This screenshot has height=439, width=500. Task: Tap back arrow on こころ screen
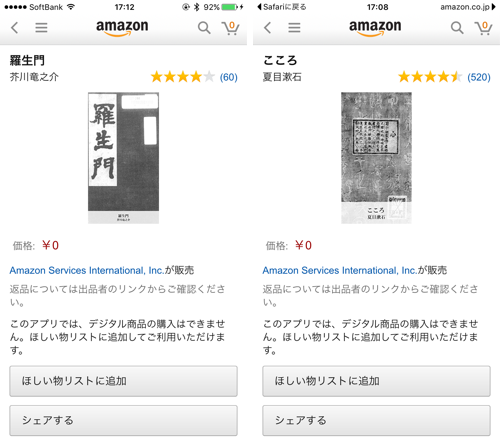268,28
